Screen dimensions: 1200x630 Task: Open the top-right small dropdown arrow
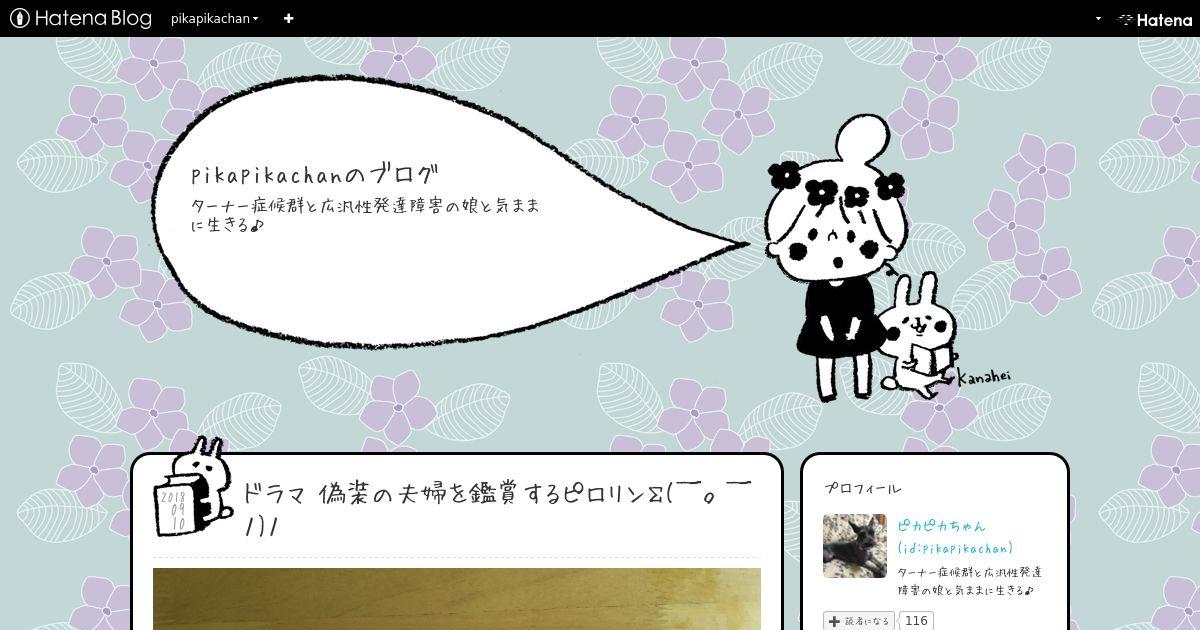1098,18
